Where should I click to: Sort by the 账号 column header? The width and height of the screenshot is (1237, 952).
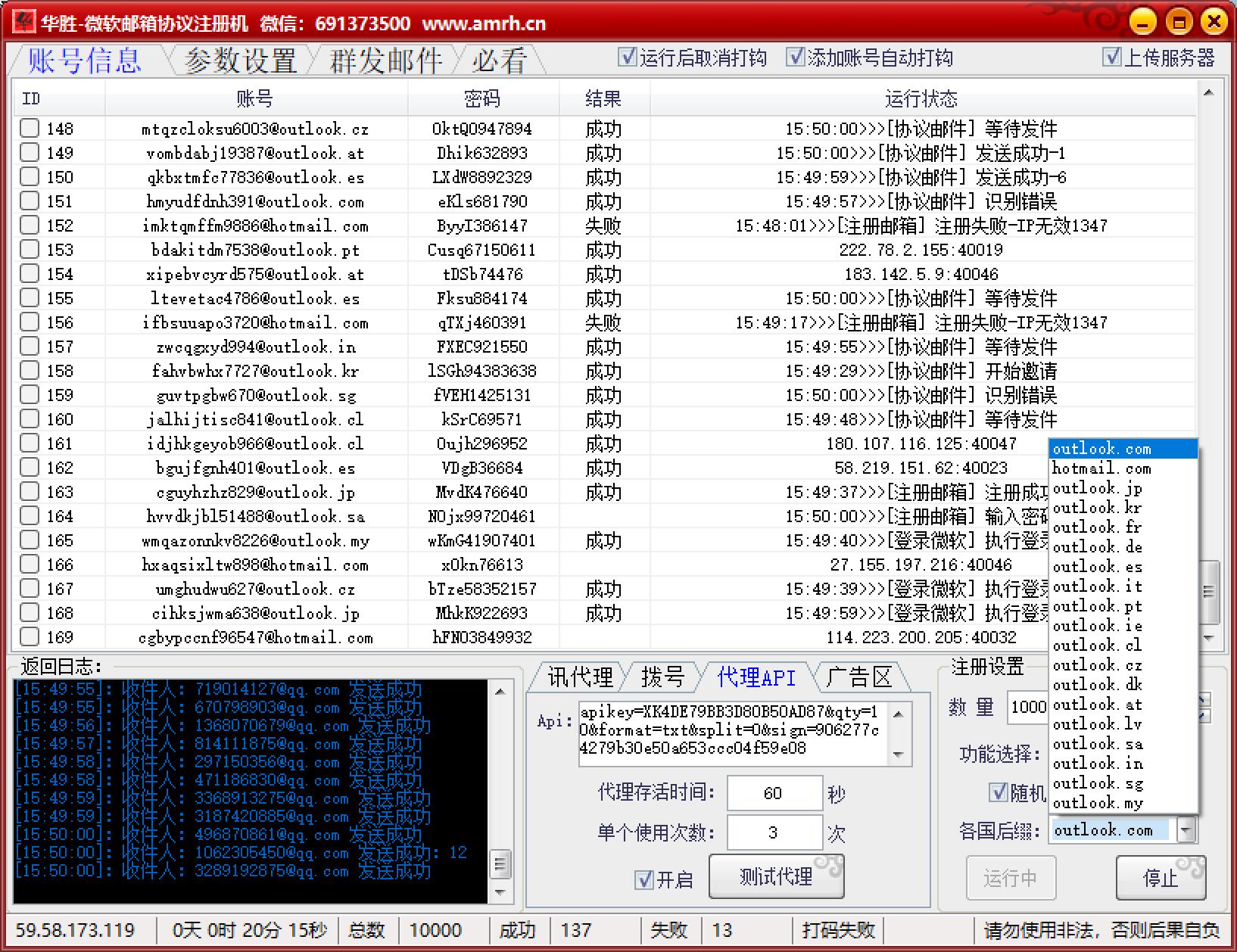click(256, 98)
